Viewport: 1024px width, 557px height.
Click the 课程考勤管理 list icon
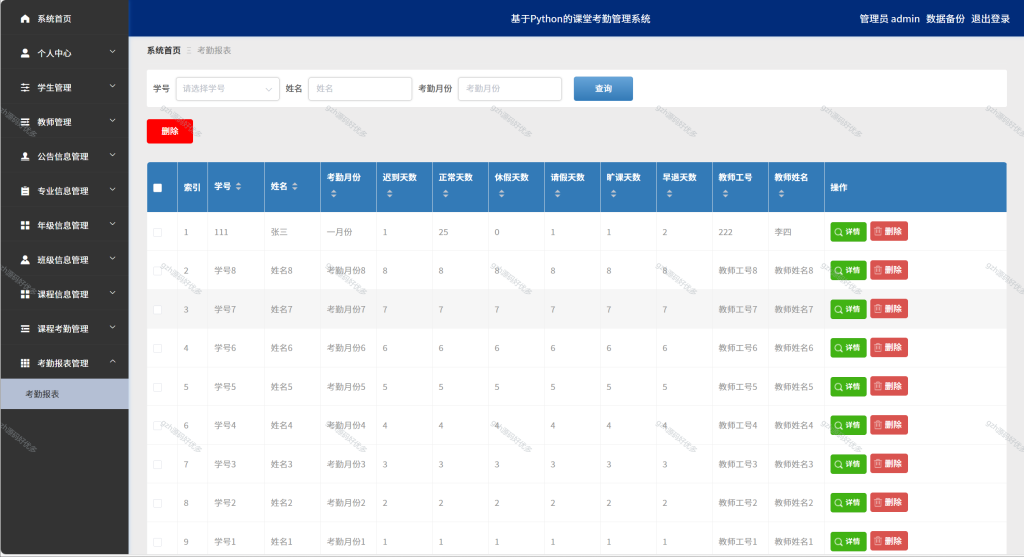coord(25,328)
